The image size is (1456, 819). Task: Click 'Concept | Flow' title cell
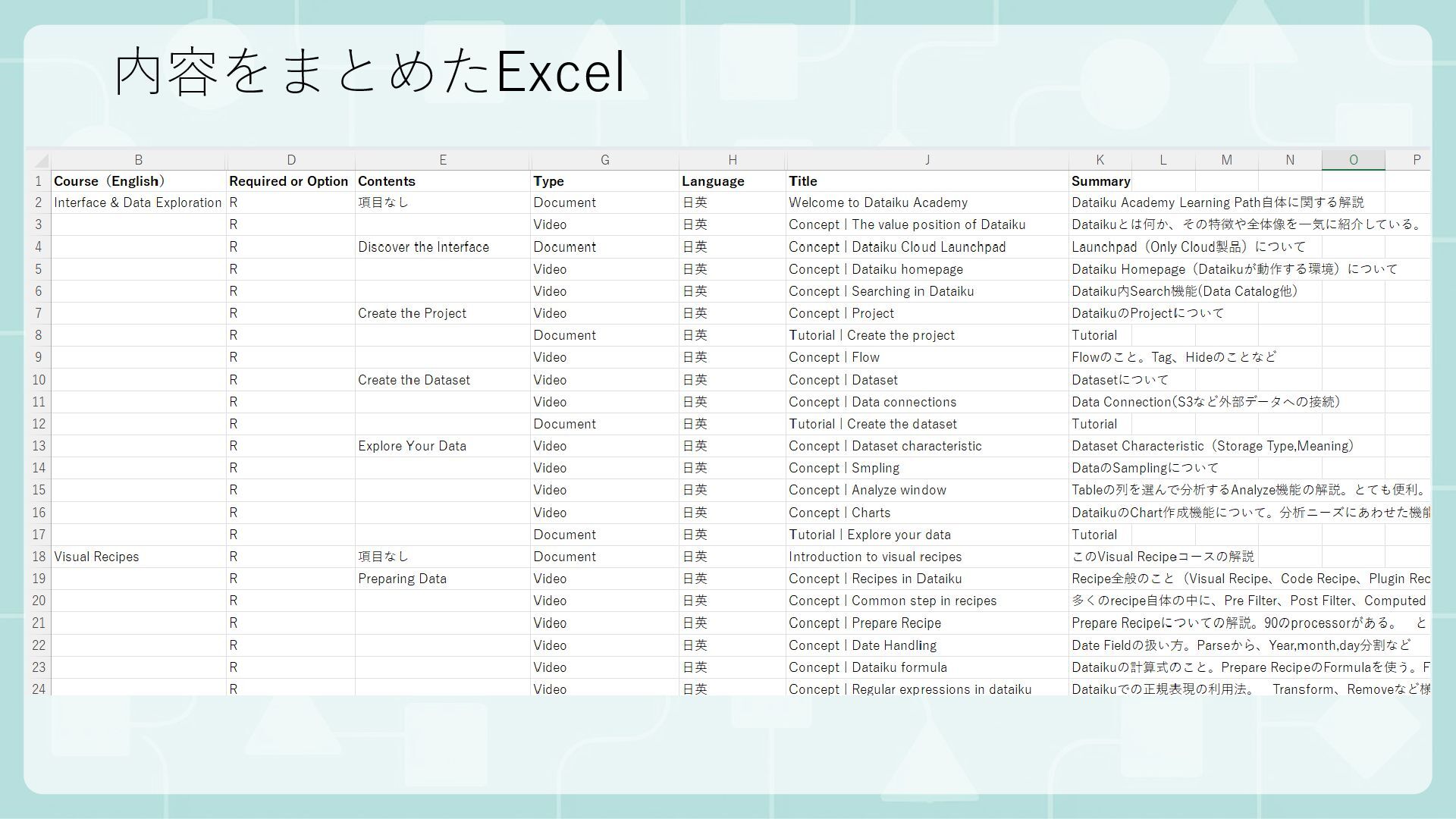[927, 357]
